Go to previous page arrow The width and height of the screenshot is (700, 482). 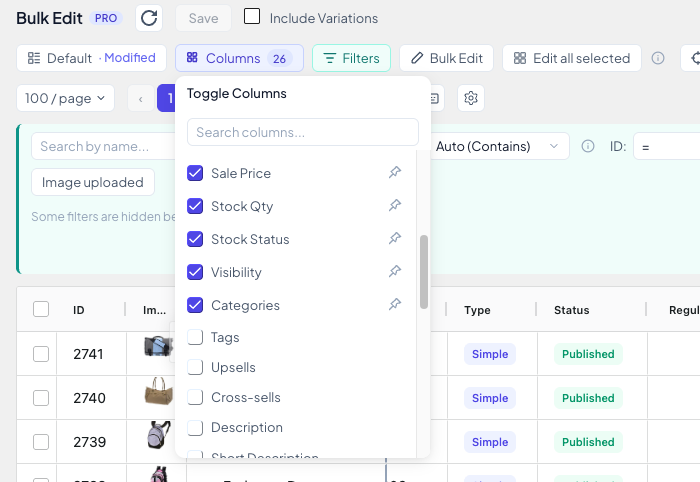pos(141,98)
